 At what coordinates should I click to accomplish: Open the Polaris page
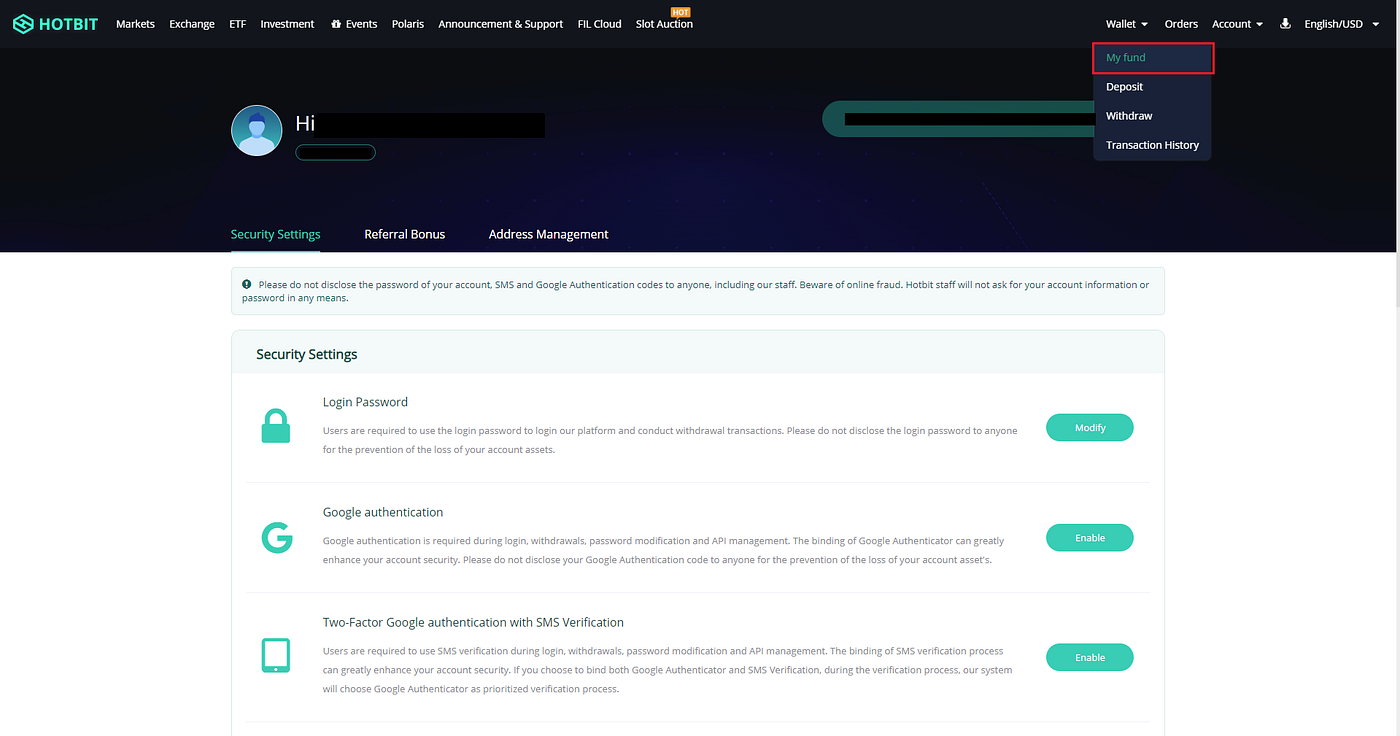click(x=408, y=24)
